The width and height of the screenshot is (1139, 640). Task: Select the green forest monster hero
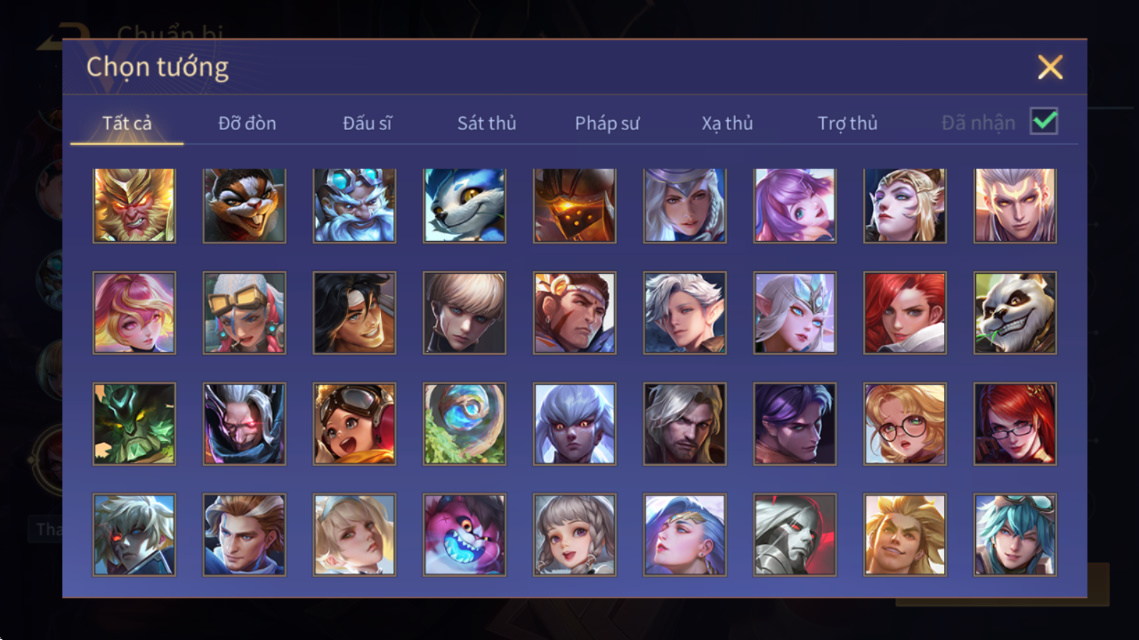(134, 424)
